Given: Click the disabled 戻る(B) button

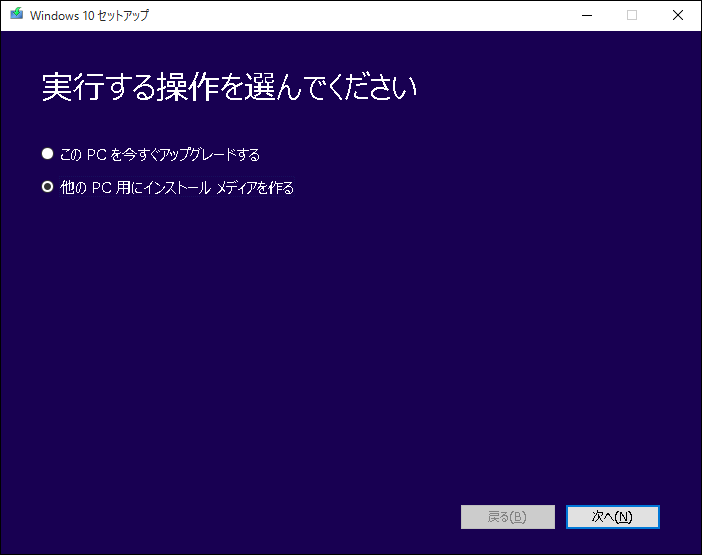Looking at the screenshot, I should [508, 517].
